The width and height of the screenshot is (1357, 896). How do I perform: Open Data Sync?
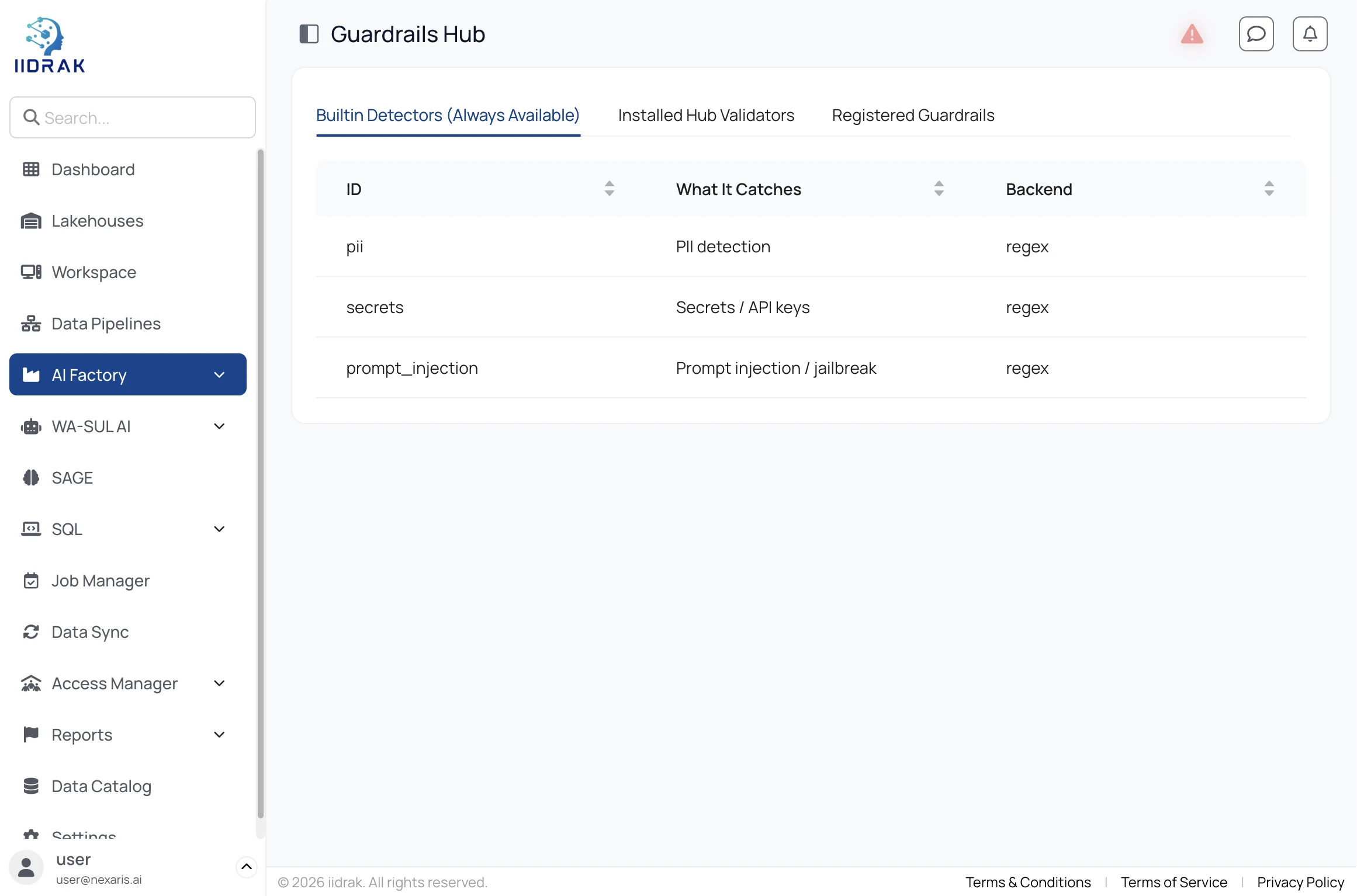(127, 632)
